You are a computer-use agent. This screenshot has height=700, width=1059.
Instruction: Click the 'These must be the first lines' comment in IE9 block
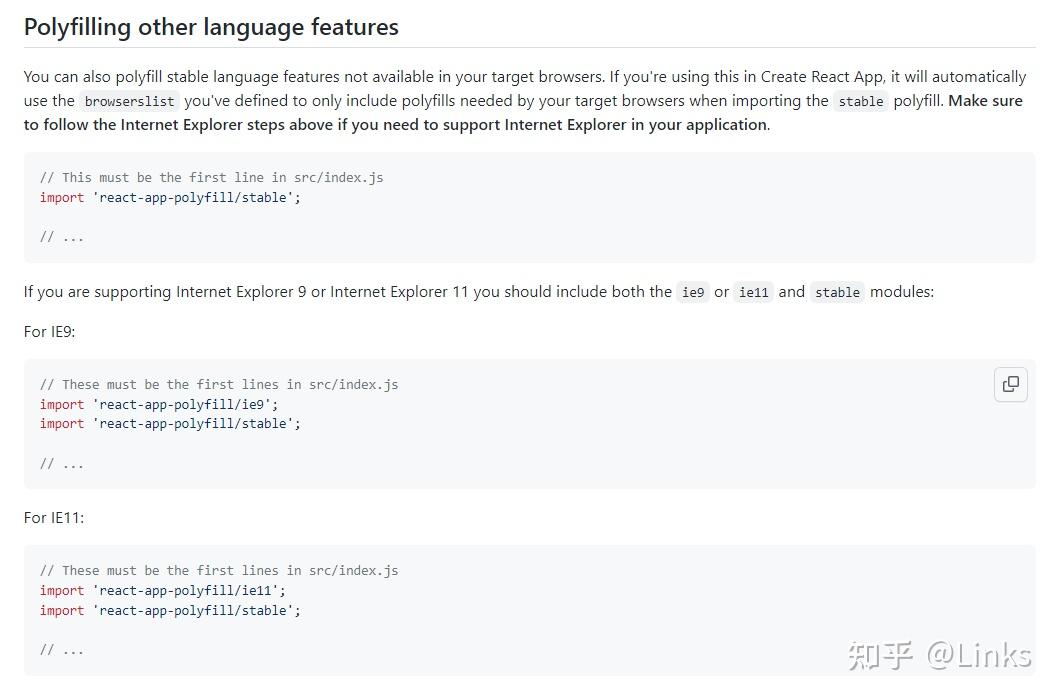[x=219, y=384]
